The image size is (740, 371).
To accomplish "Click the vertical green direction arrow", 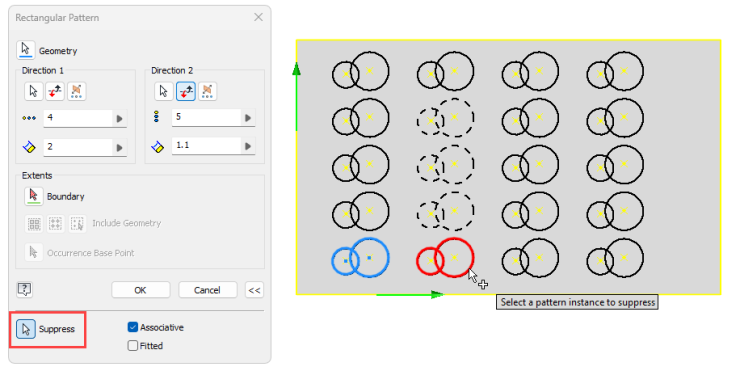I will point(296,96).
